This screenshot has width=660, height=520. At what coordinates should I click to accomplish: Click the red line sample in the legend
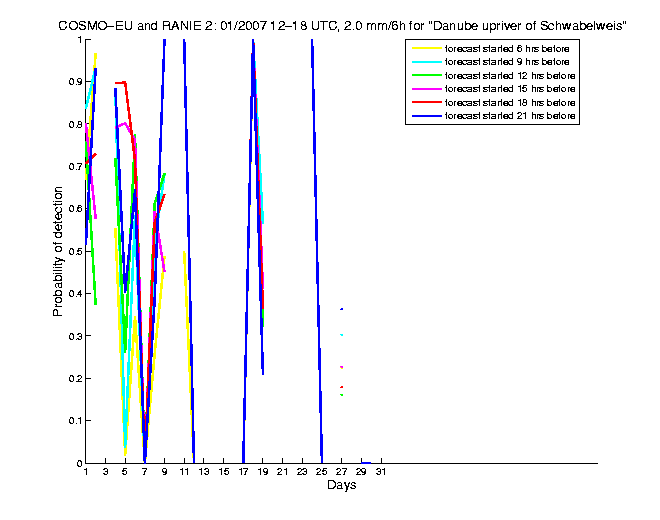pyautogui.click(x=426, y=103)
